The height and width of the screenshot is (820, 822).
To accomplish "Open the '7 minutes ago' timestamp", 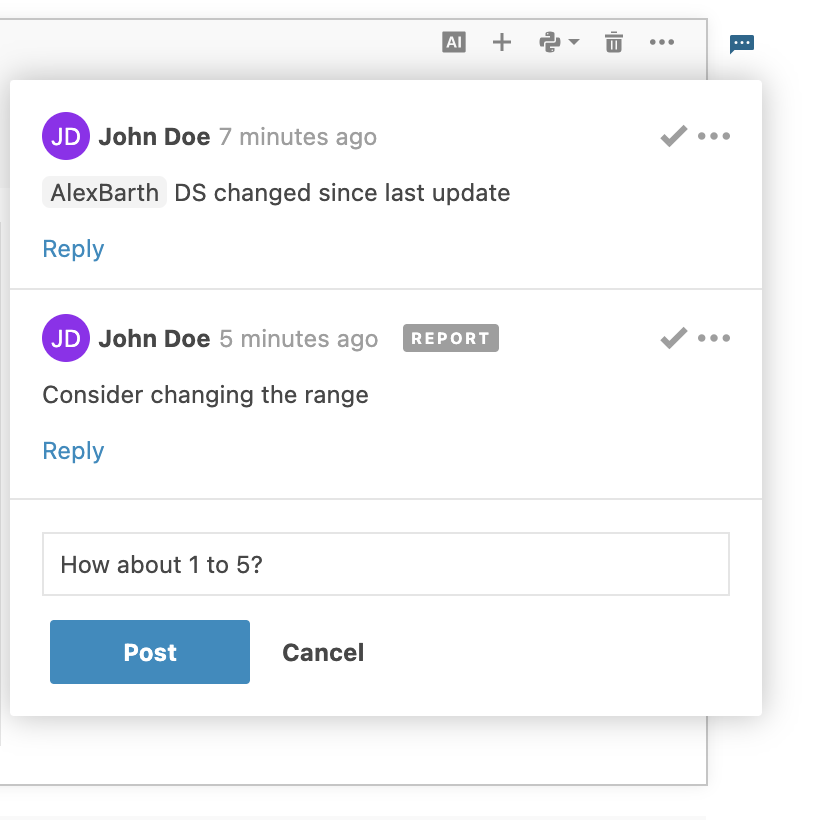I will click(297, 136).
